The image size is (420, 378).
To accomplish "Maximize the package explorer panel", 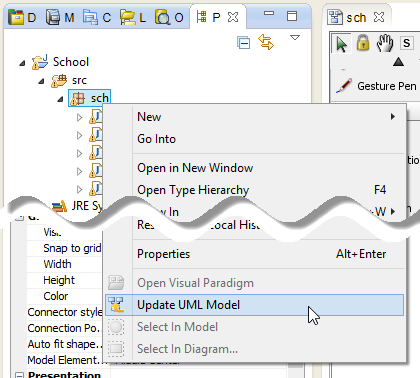I will [x=292, y=16].
